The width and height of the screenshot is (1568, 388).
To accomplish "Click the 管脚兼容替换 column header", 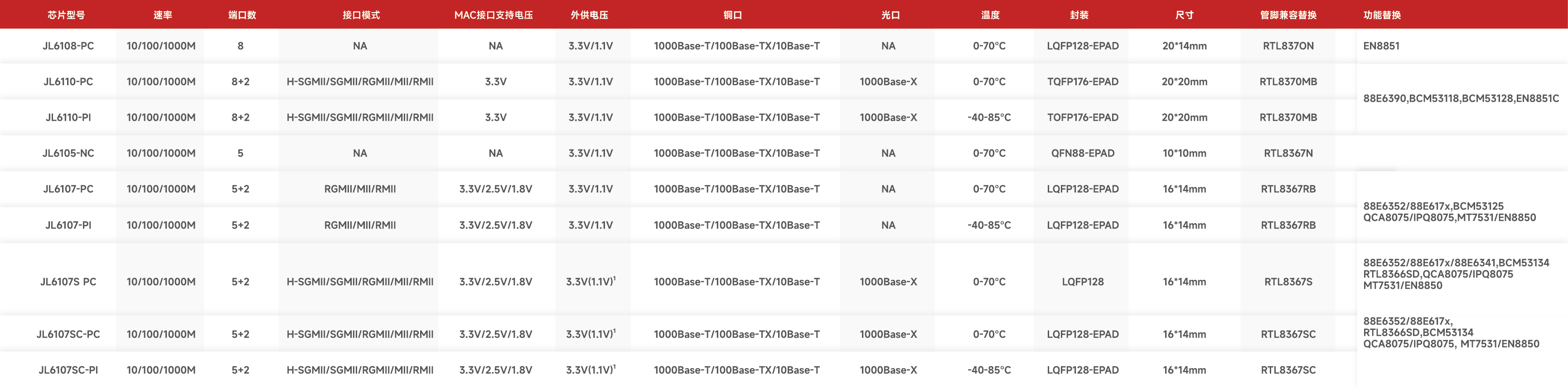I will (x=1288, y=14).
